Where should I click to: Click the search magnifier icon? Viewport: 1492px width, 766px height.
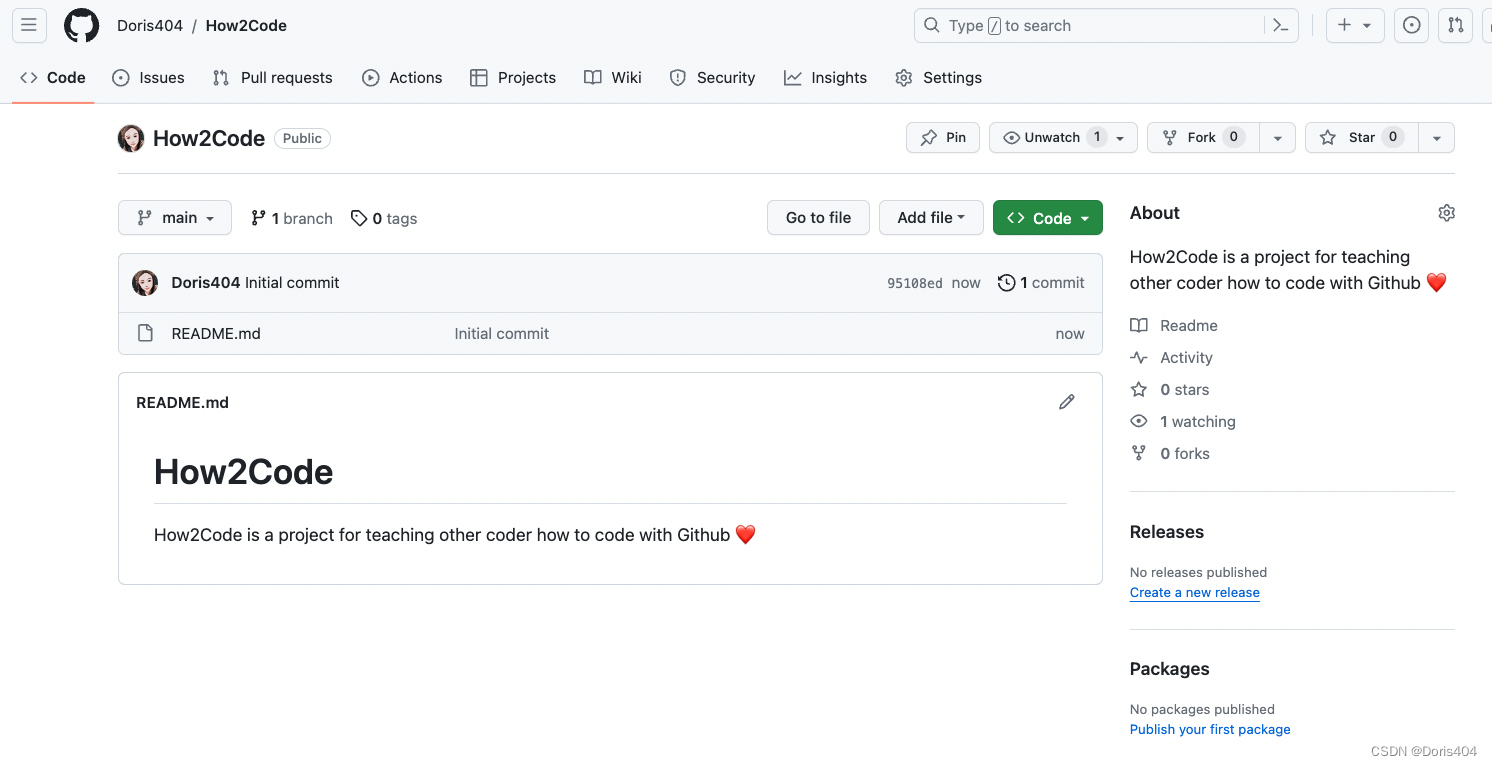click(931, 26)
